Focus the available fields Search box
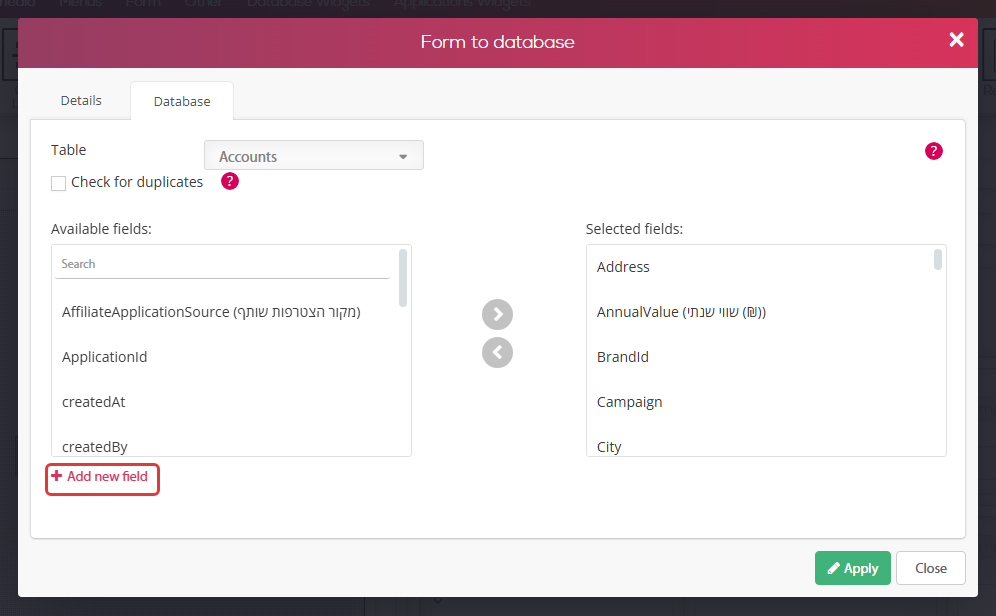The height and width of the screenshot is (616, 996). (222, 264)
